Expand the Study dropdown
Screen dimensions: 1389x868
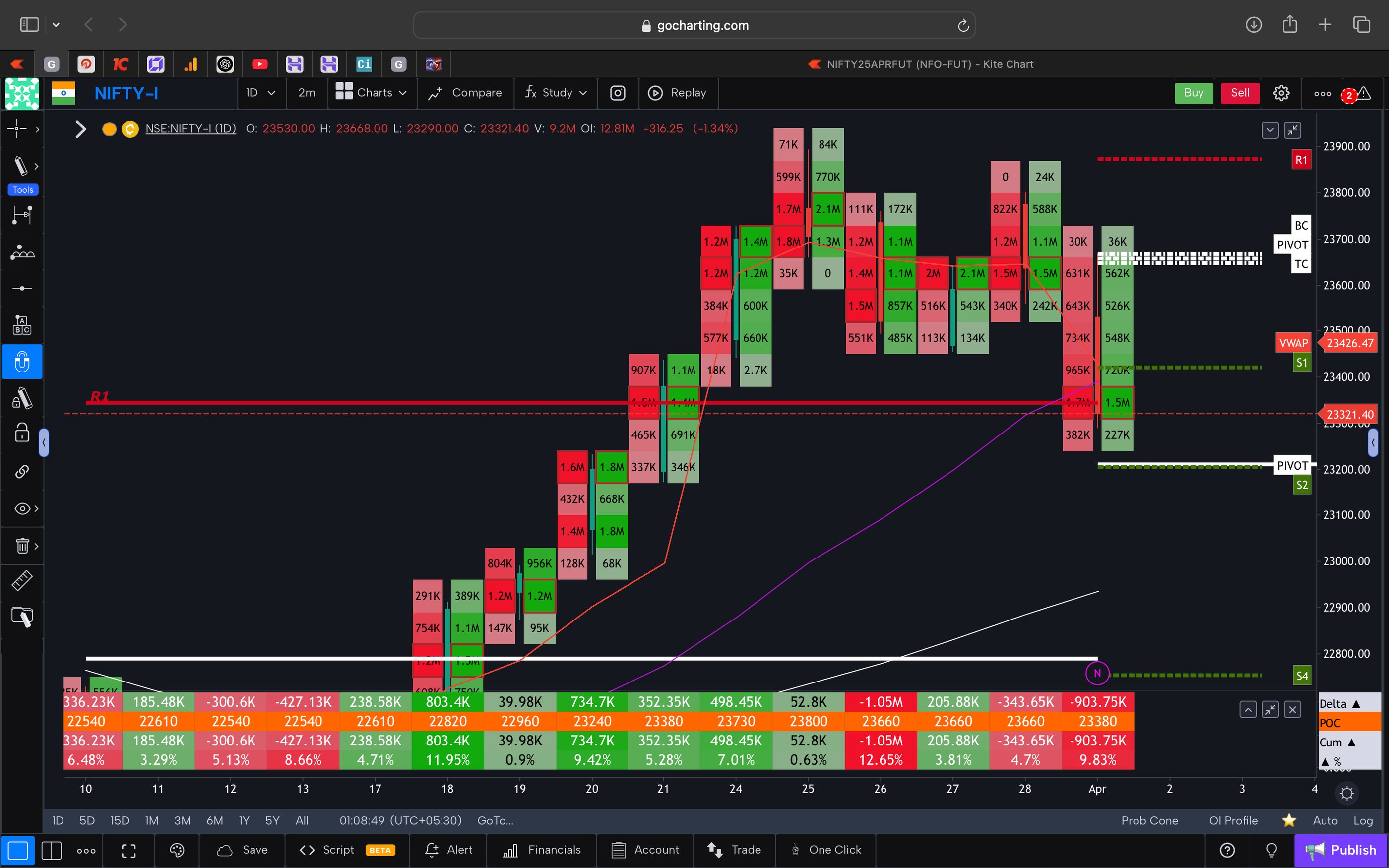coord(555,93)
